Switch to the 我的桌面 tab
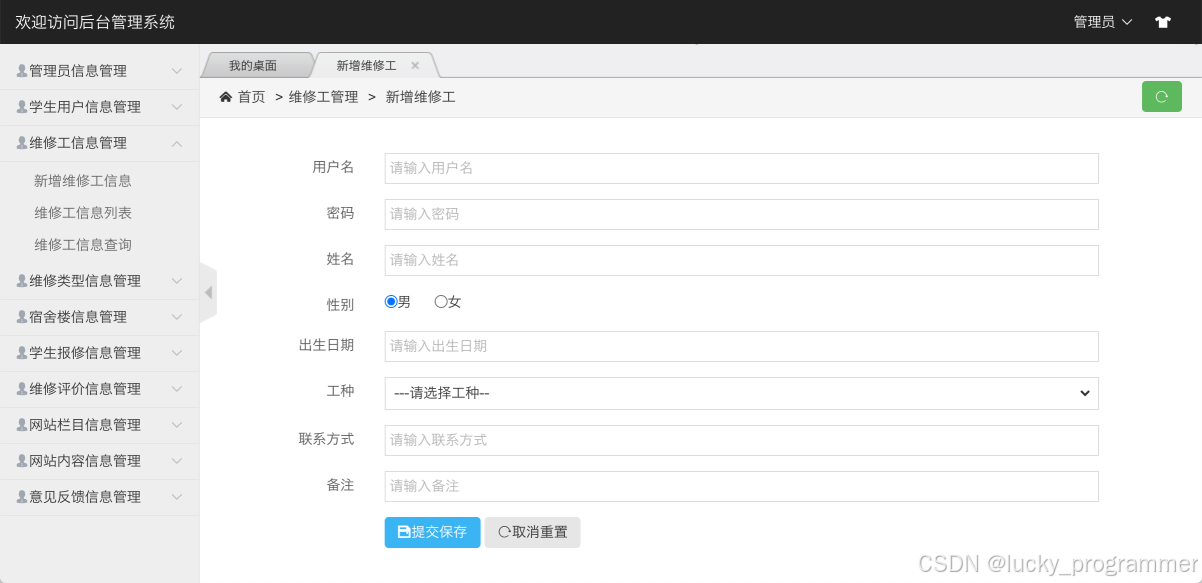The height and width of the screenshot is (583, 1202). point(253,66)
